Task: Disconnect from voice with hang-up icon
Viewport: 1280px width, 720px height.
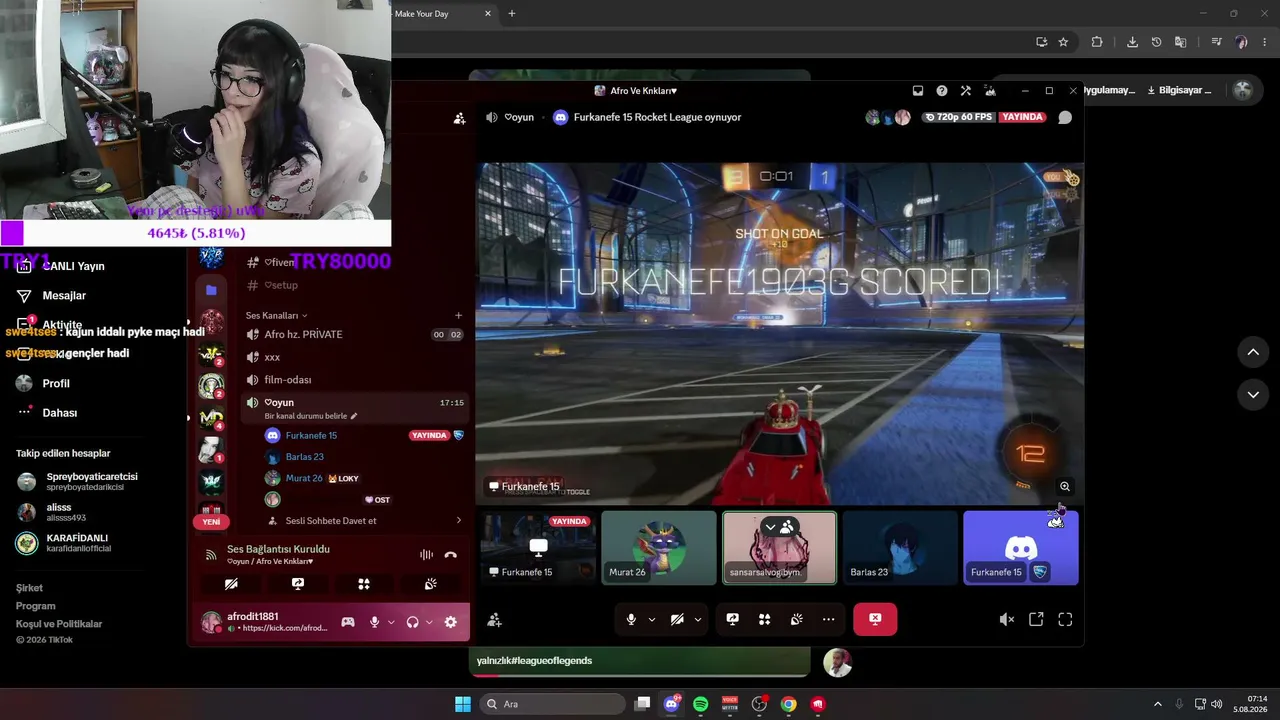Action: point(451,555)
